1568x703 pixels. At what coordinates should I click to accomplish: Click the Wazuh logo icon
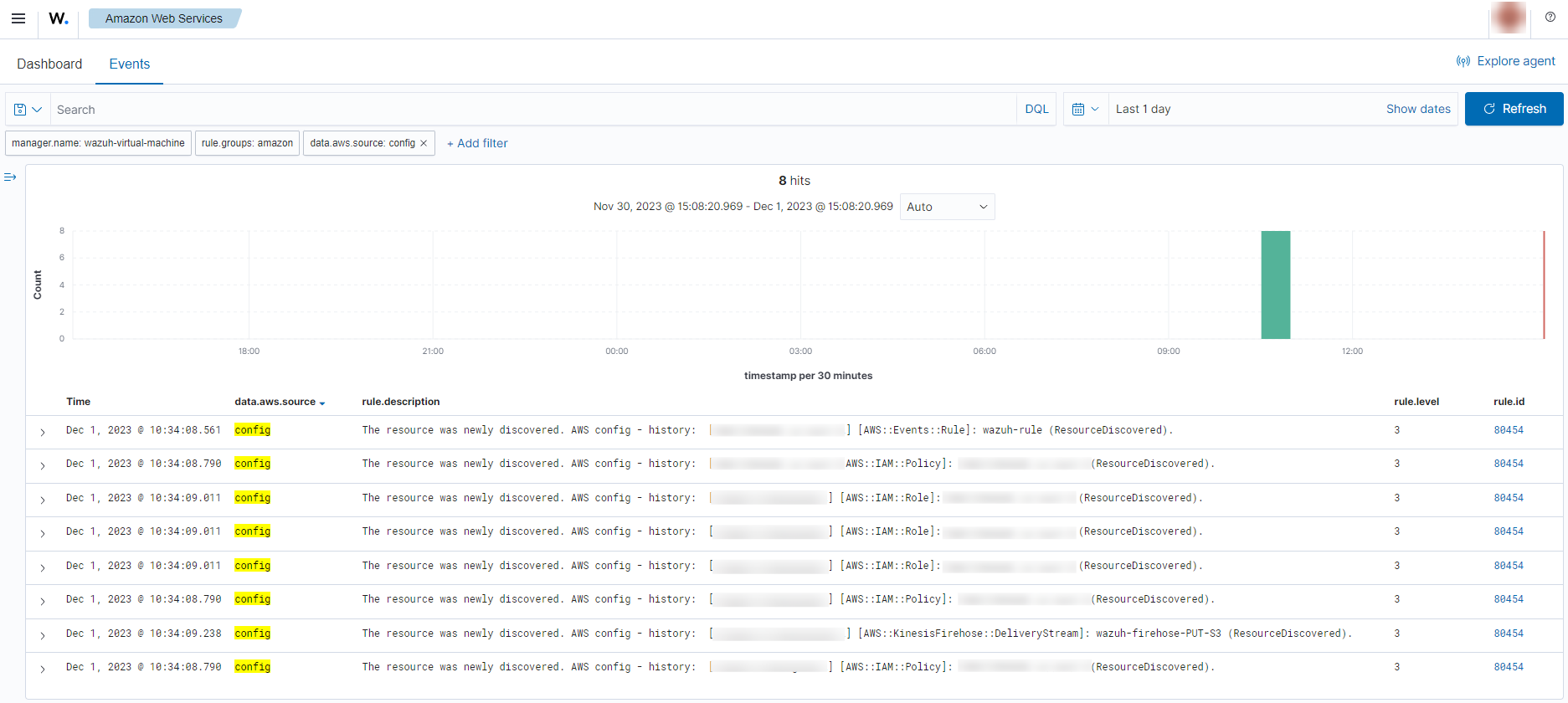pos(58,18)
